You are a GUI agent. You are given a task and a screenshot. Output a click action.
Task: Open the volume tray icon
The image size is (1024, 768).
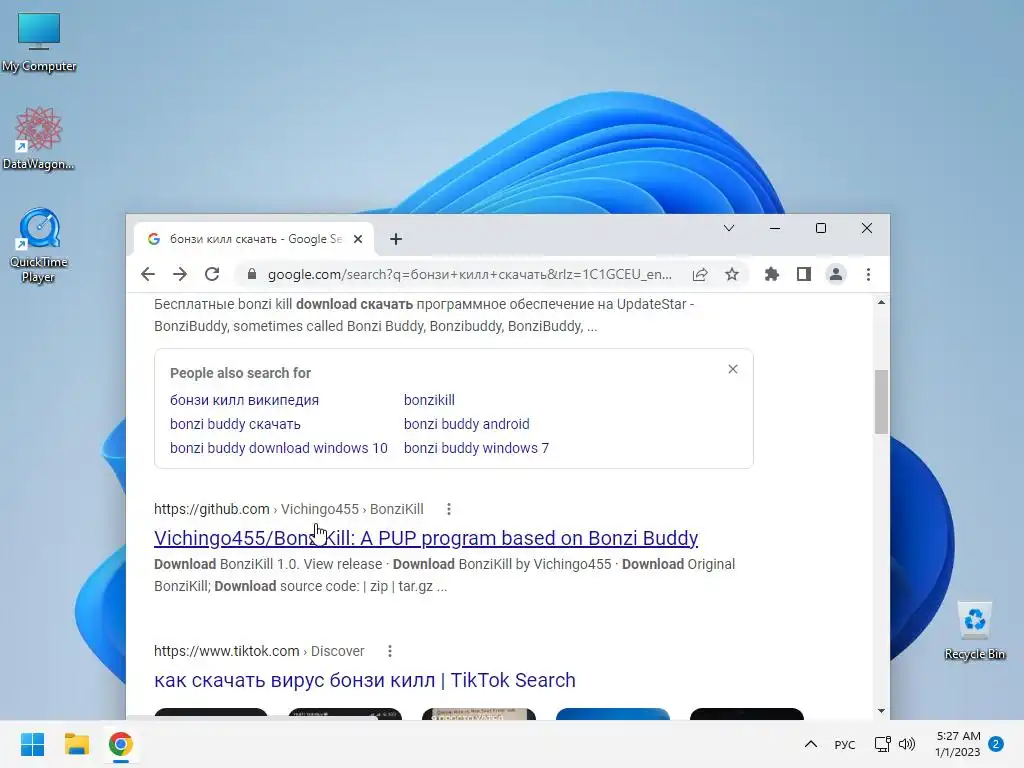[x=906, y=744]
